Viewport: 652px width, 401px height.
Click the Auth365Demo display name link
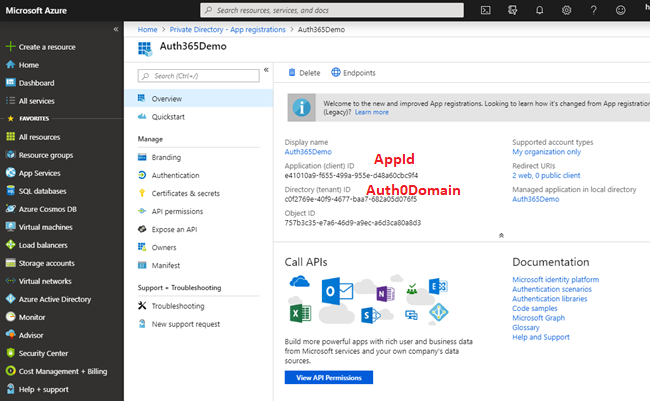[x=308, y=152]
